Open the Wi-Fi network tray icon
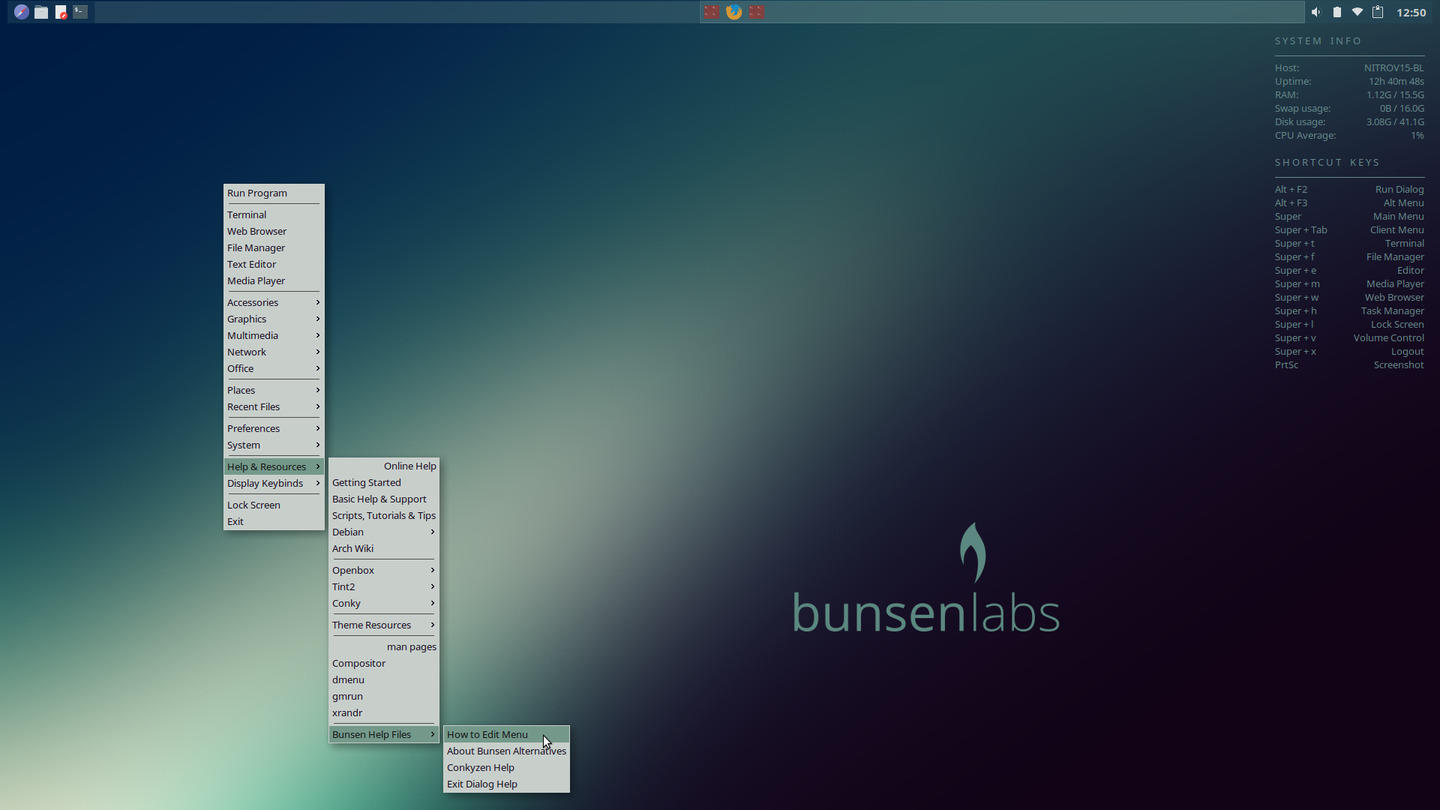This screenshot has width=1440, height=810. pyautogui.click(x=1357, y=12)
